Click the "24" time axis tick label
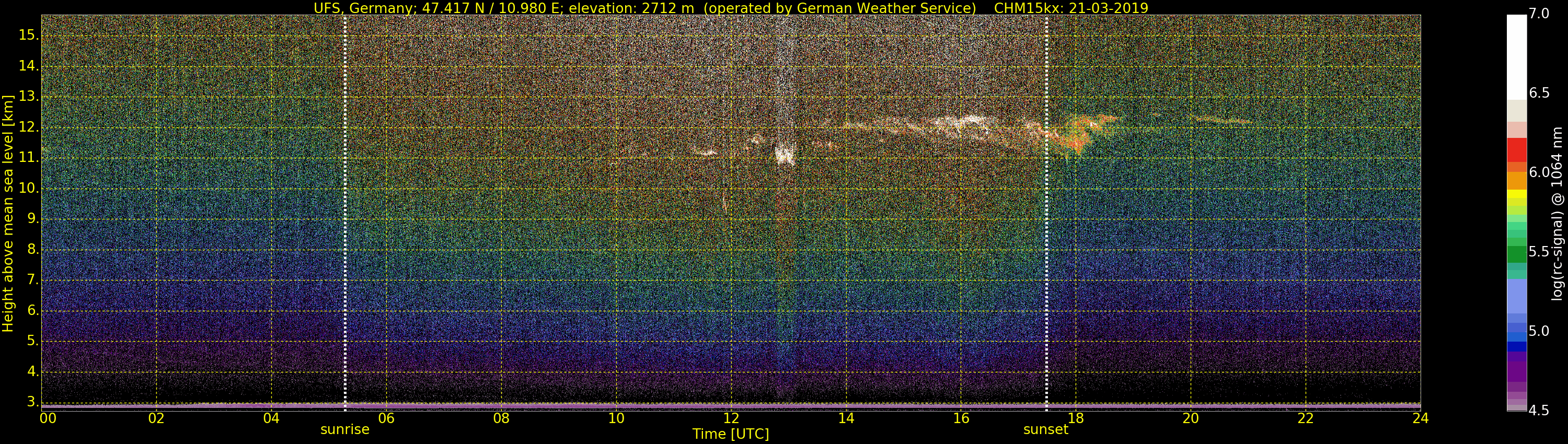Viewport: 1568px width, 444px height. (x=1420, y=418)
